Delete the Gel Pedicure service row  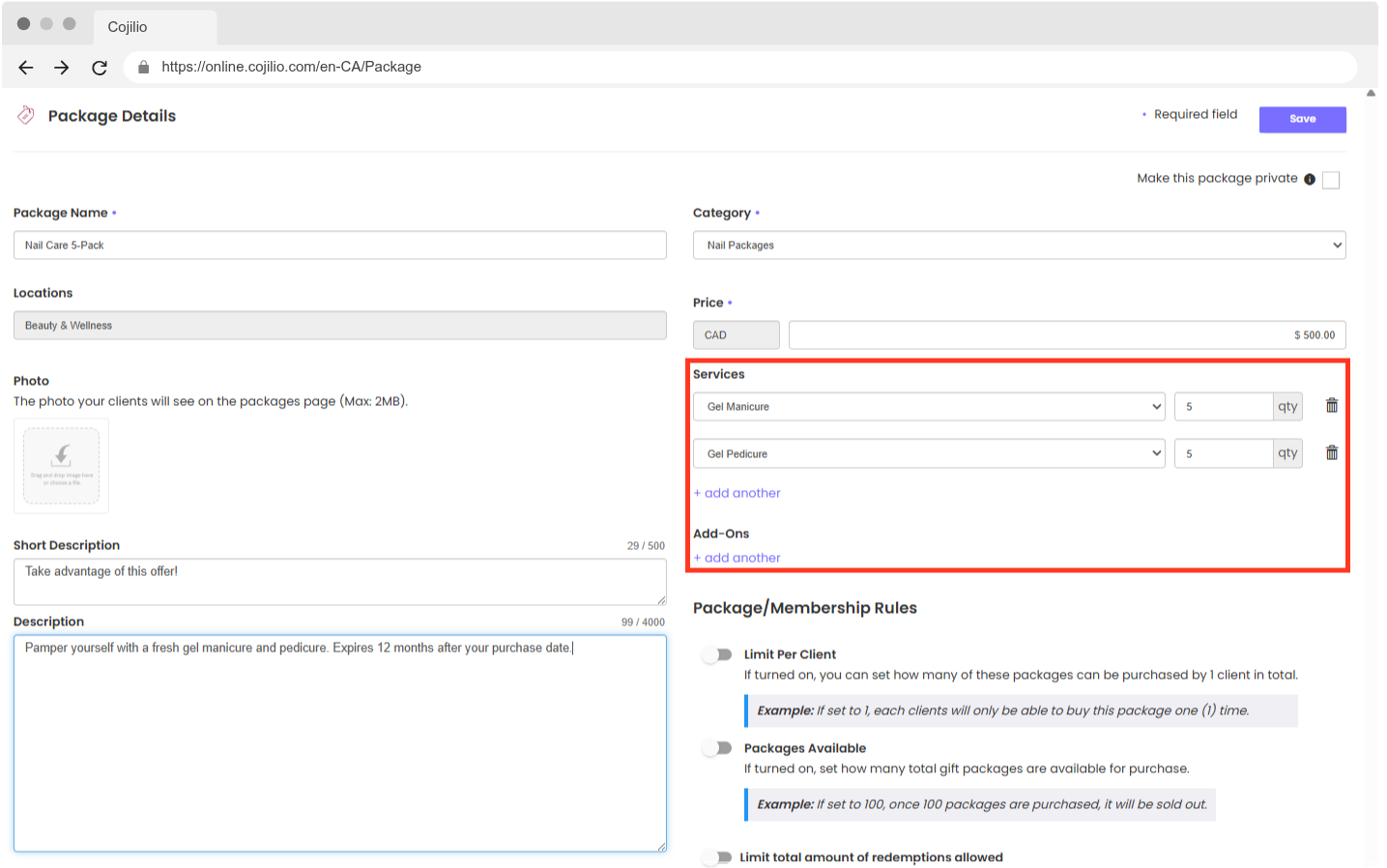[x=1332, y=452]
